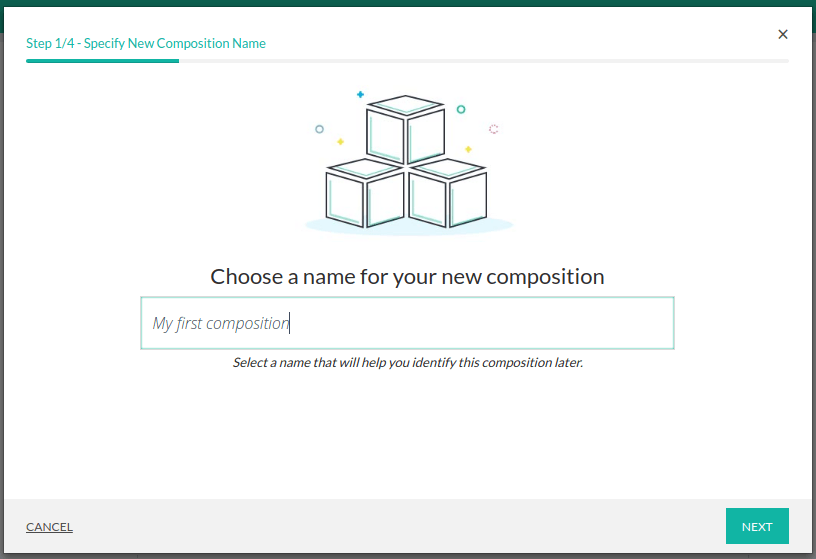Image resolution: width=816 pixels, height=559 pixels.
Task: Click the gray unfilled progress bar track
Action: pyautogui.click(x=483, y=61)
